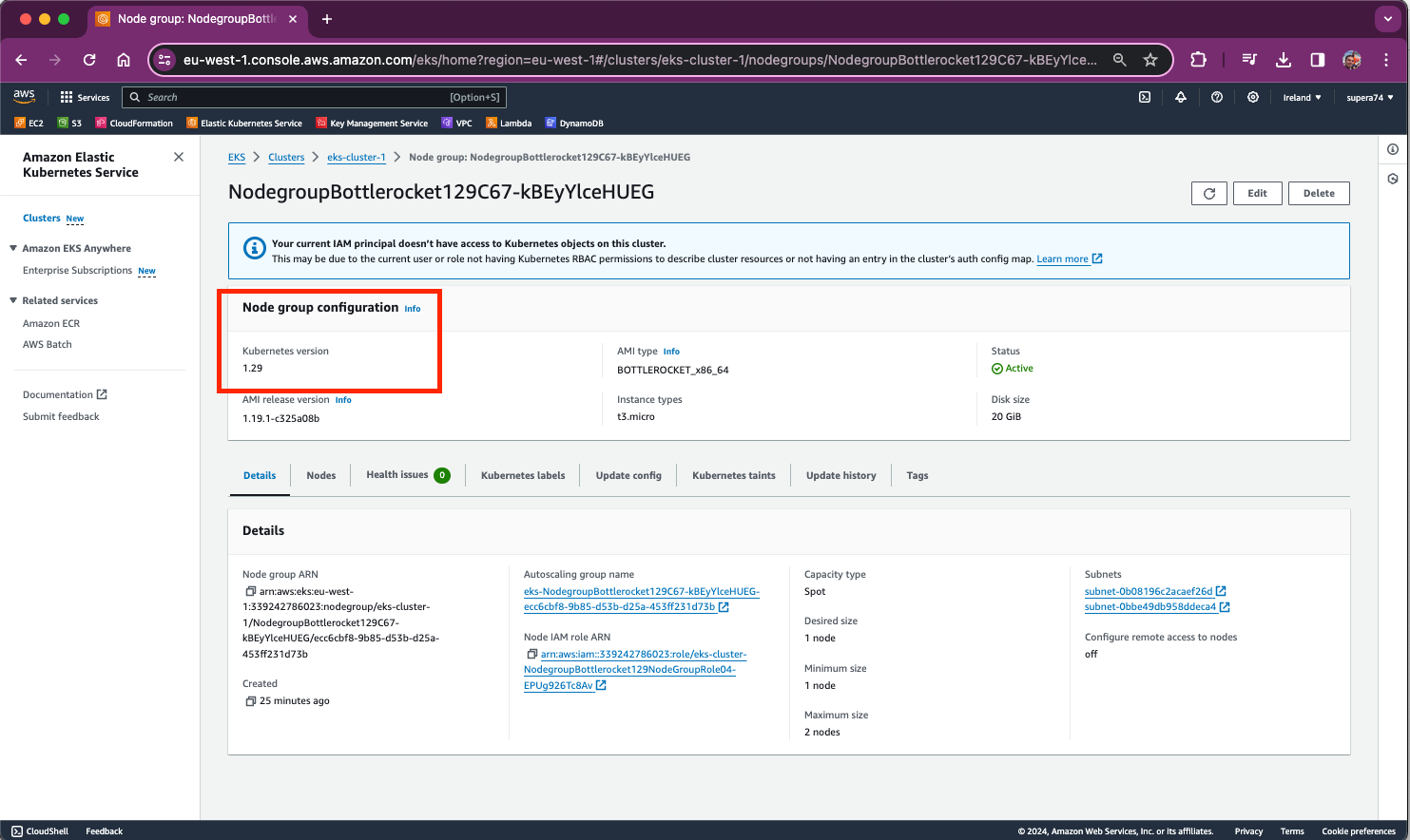The width and height of the screenshot is (1410, 840).
Task: Open the Ireland region dropdown
Action: [1302, 97]
